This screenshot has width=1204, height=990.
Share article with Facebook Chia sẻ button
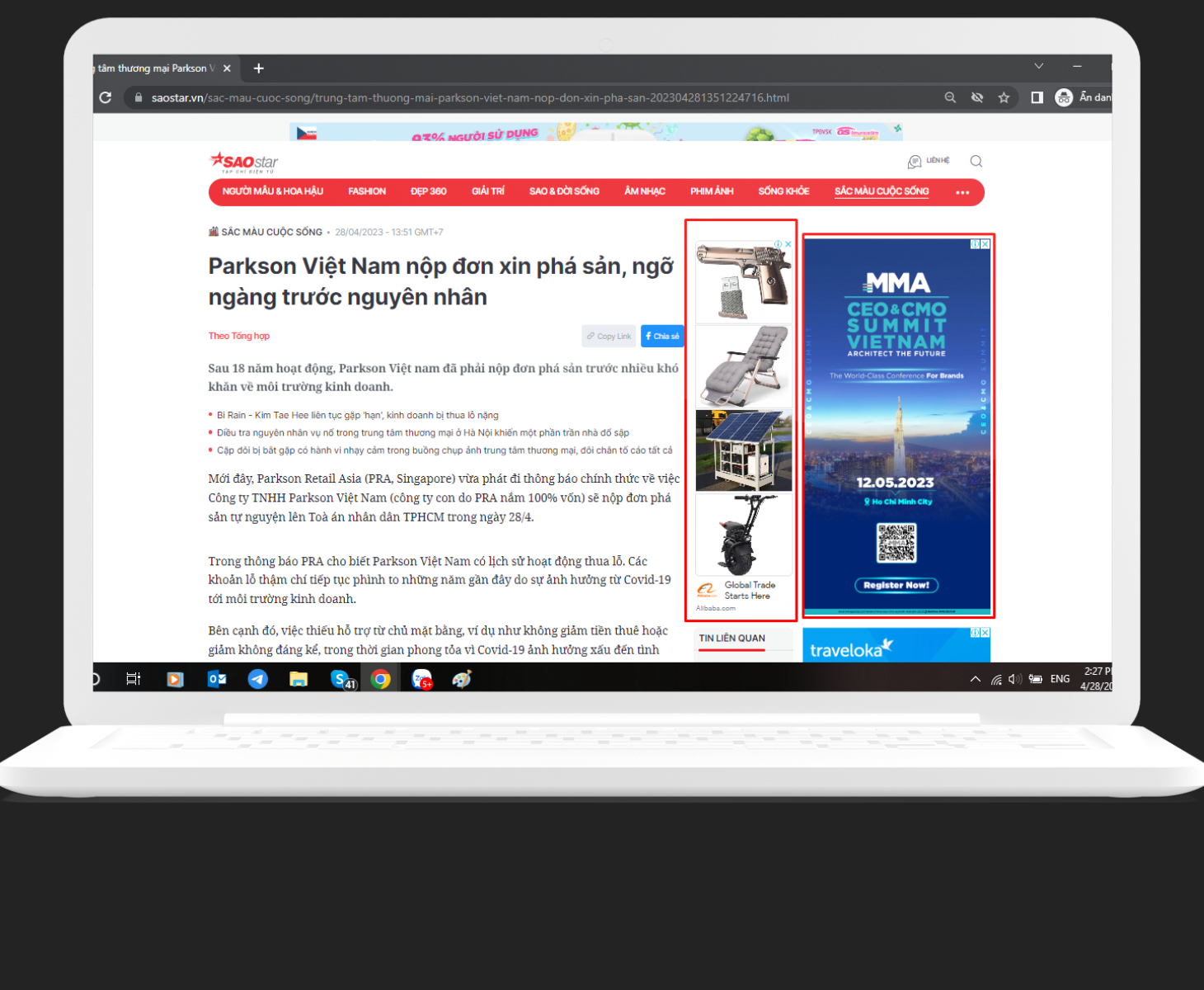pos(662,336)
